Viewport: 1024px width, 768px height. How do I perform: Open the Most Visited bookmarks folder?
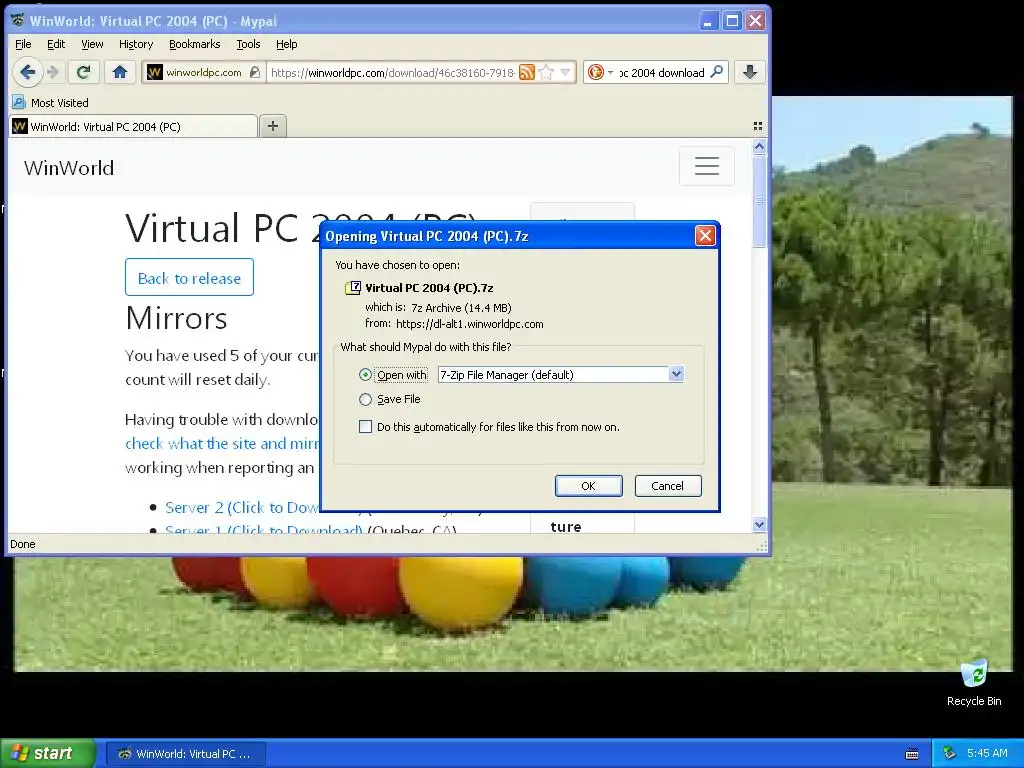point(50,103)
